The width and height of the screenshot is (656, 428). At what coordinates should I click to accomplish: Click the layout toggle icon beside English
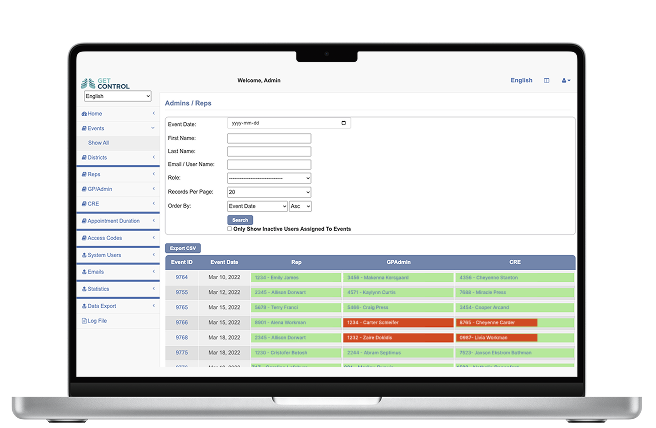(546, 80)
